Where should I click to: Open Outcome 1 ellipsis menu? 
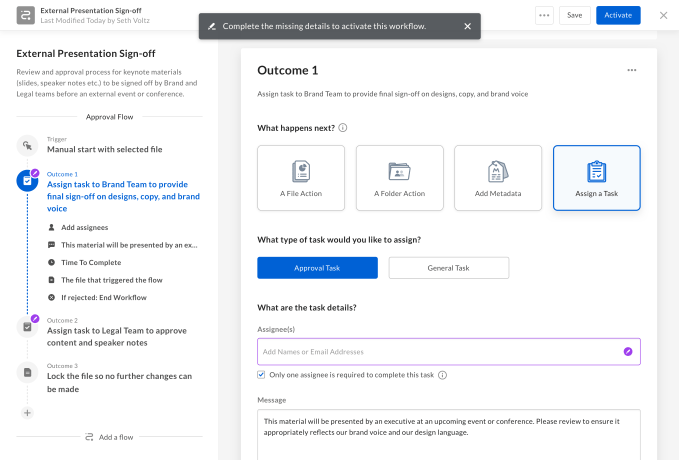(631, 70)
